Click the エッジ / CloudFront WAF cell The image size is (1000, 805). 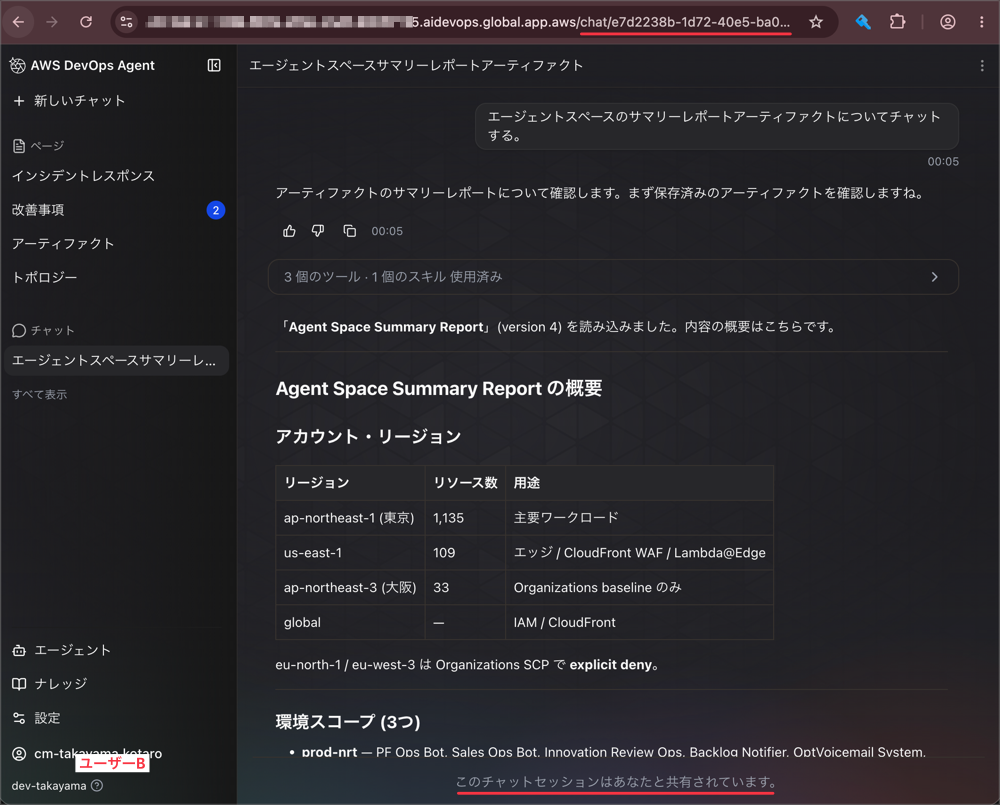(639, 553)
